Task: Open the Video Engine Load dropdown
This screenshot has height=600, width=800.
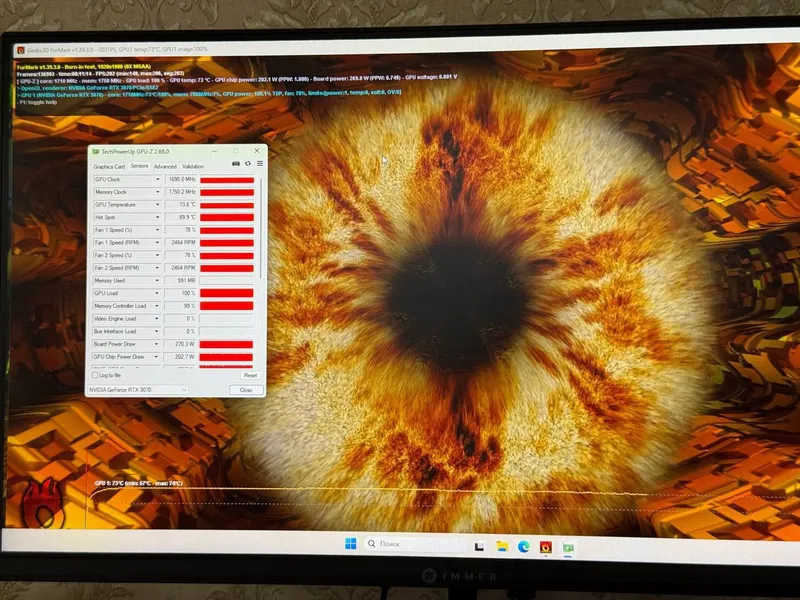Action: [x=157, y=319]
